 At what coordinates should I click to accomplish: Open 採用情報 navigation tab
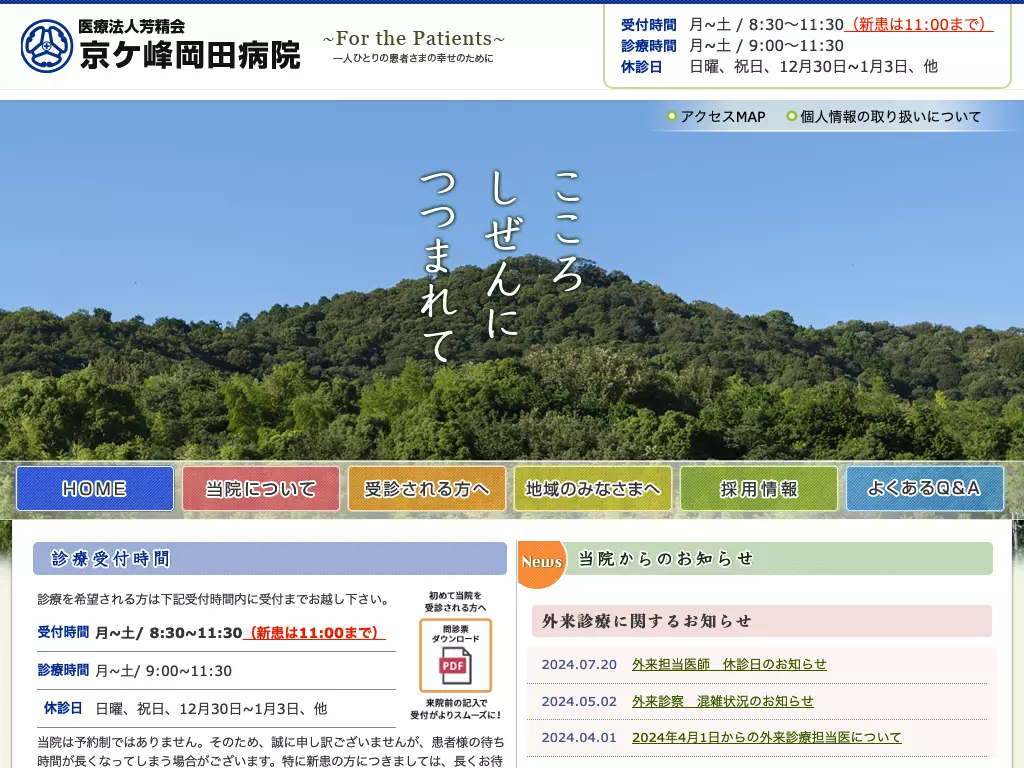(x=759, y=488)
